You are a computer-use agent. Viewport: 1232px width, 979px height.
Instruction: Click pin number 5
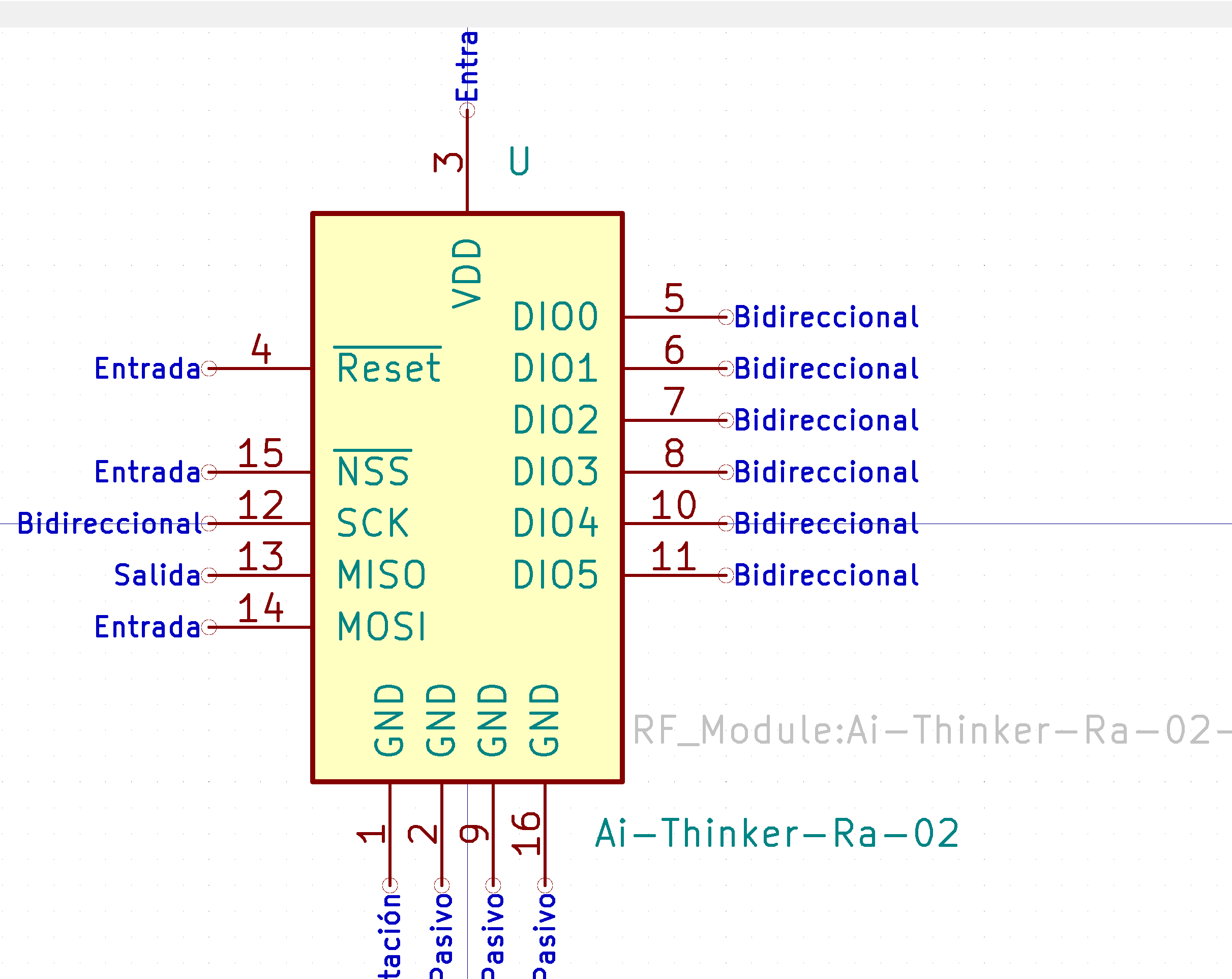(674, 298)
